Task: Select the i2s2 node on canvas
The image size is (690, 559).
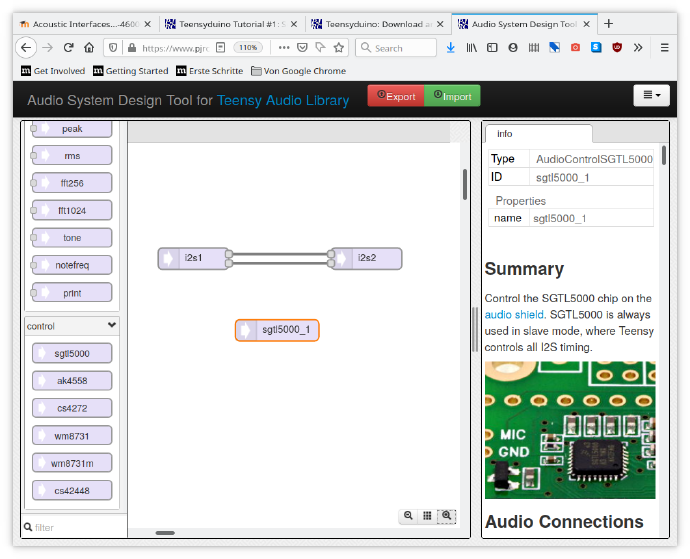Action: click(366, 258)
